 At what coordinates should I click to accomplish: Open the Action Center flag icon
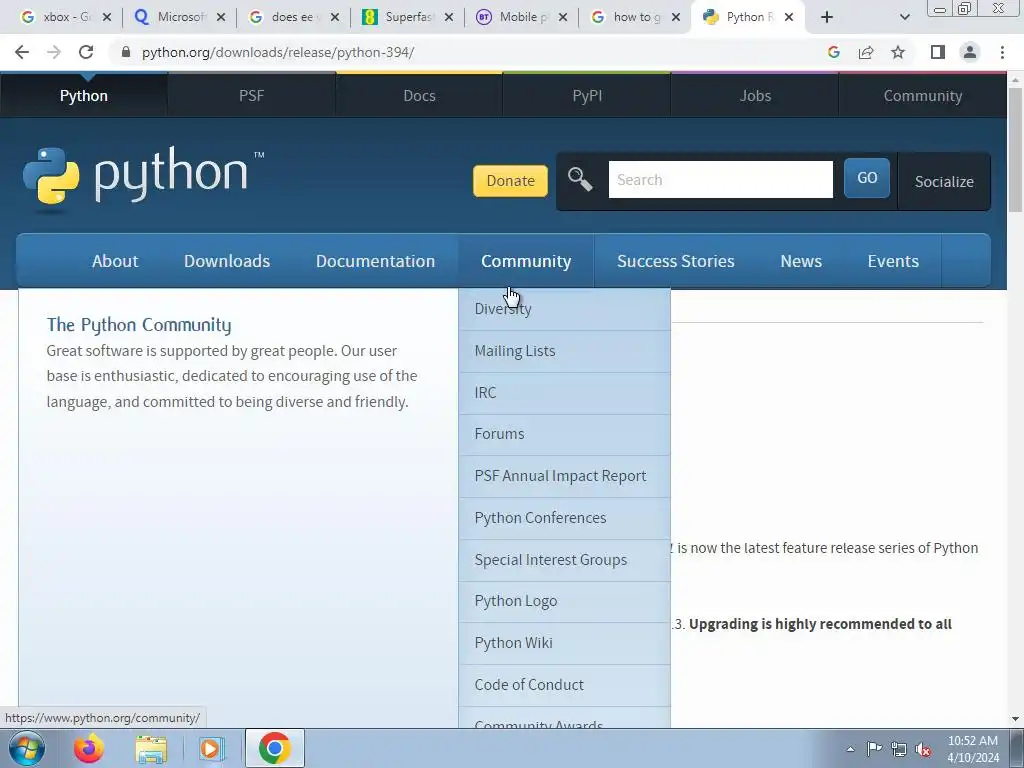click(874, 749)
